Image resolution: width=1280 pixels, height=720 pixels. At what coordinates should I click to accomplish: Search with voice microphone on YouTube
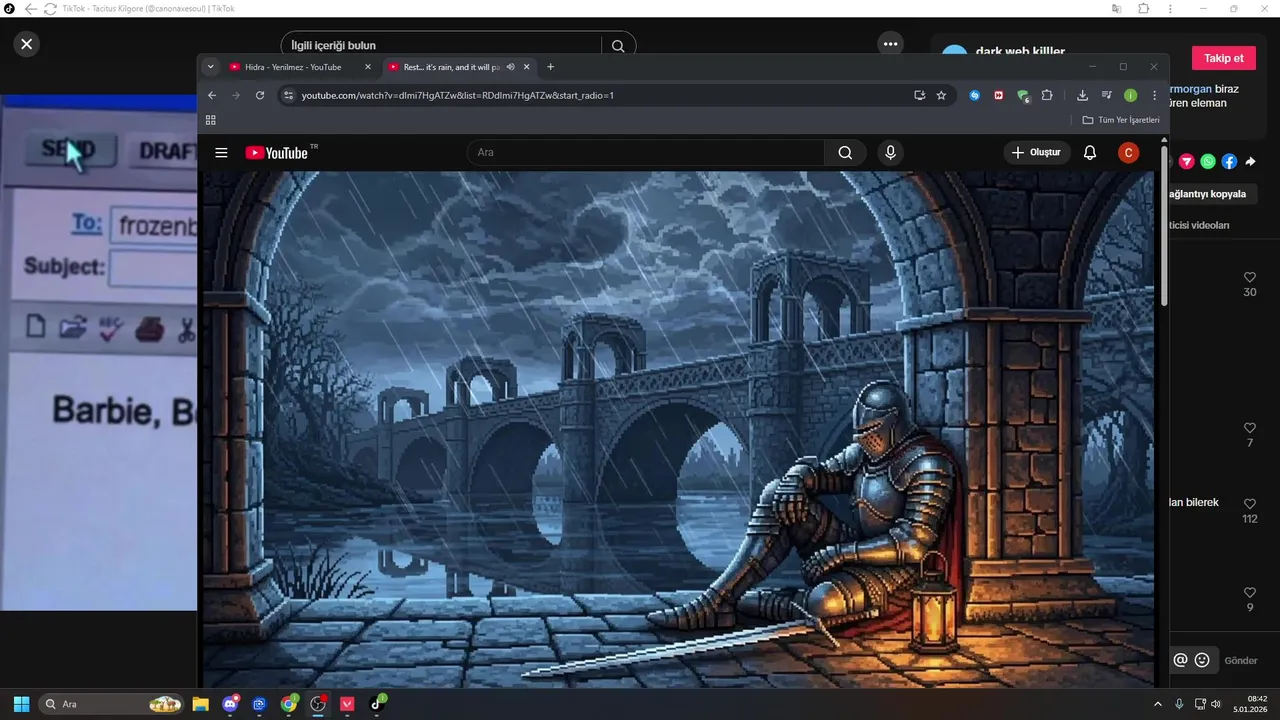(x=890, y=152)
